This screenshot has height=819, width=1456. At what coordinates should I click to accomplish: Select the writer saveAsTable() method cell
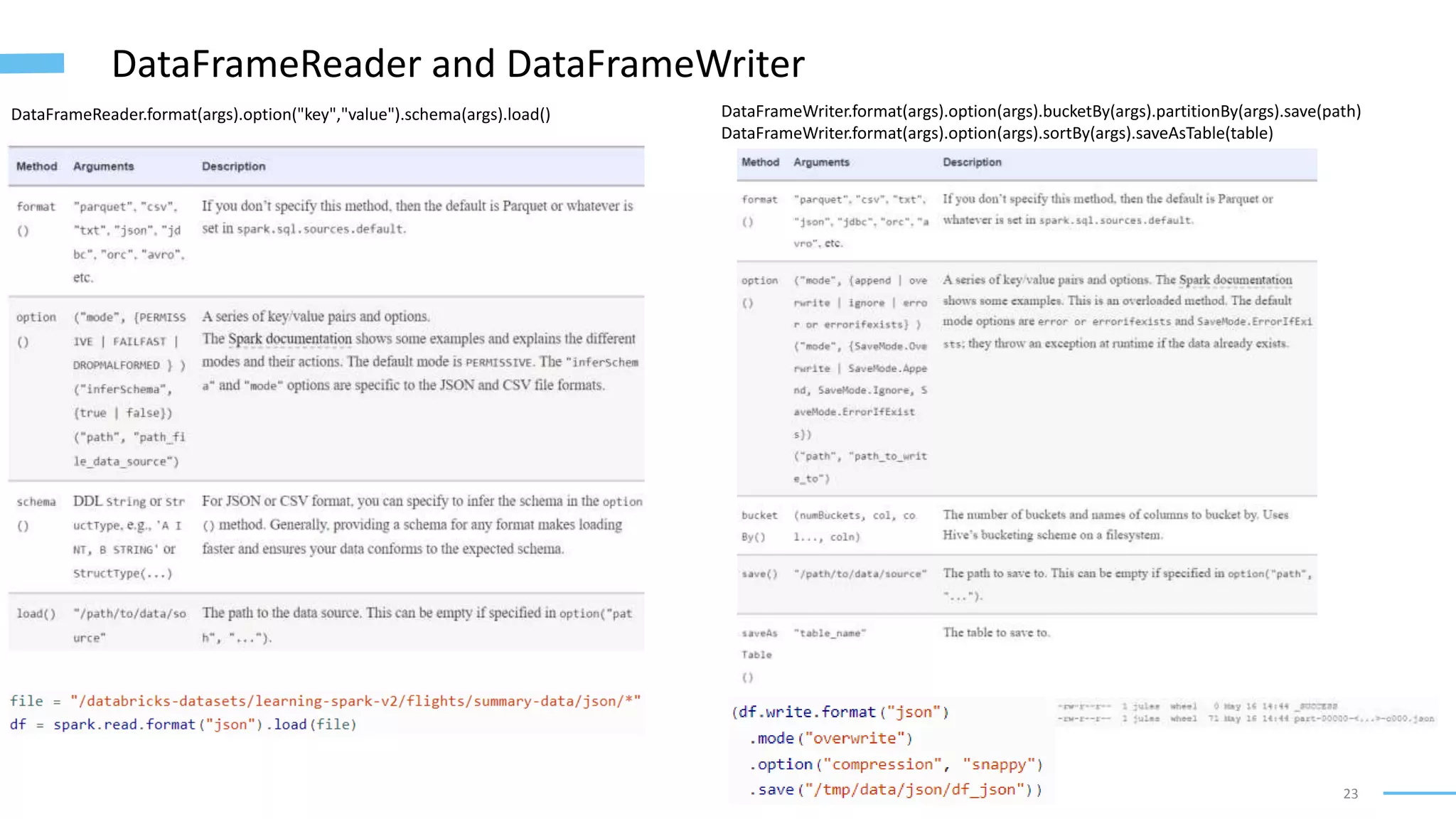(759, 654)
